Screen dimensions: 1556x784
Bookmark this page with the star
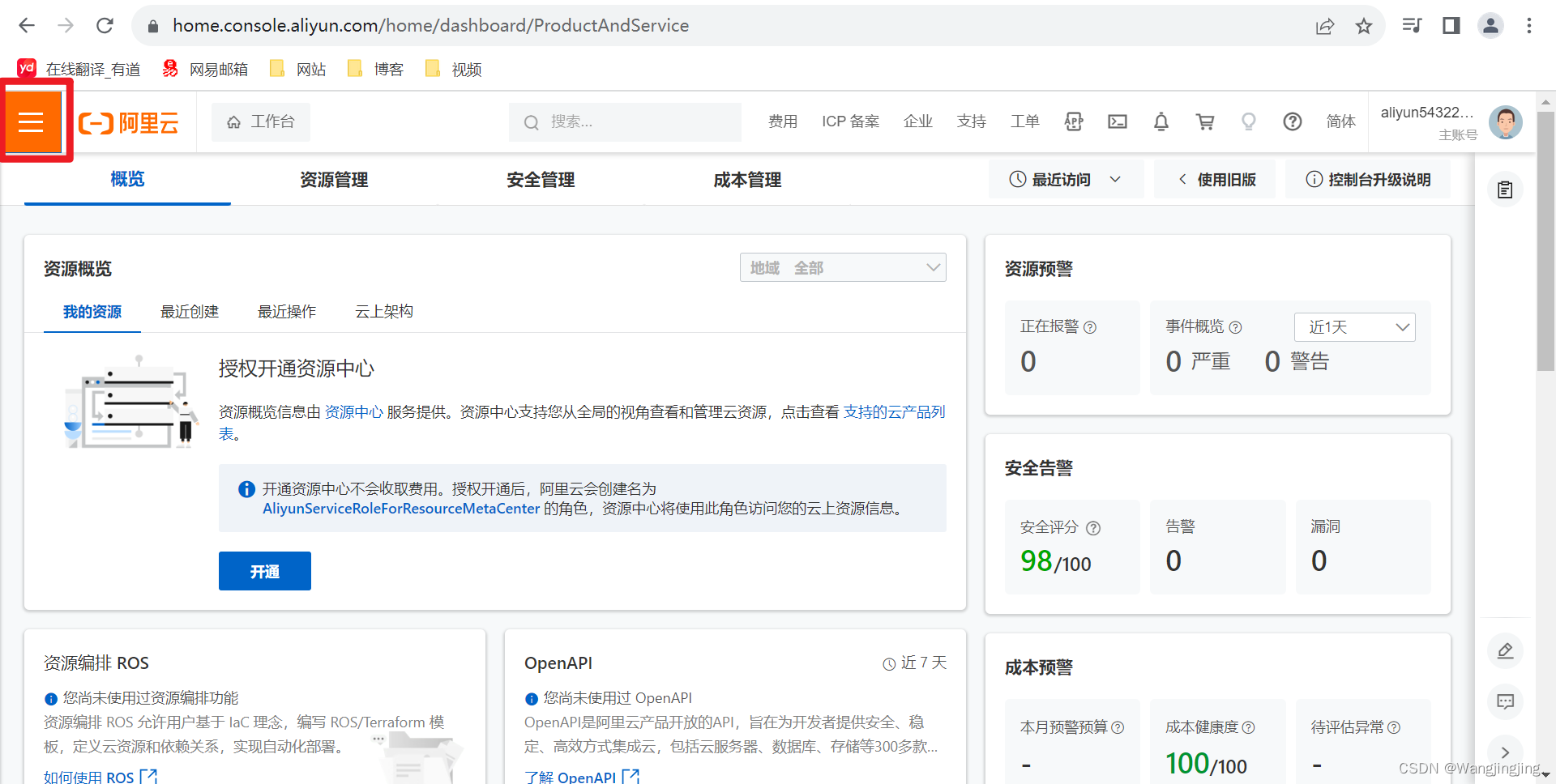1364,26
